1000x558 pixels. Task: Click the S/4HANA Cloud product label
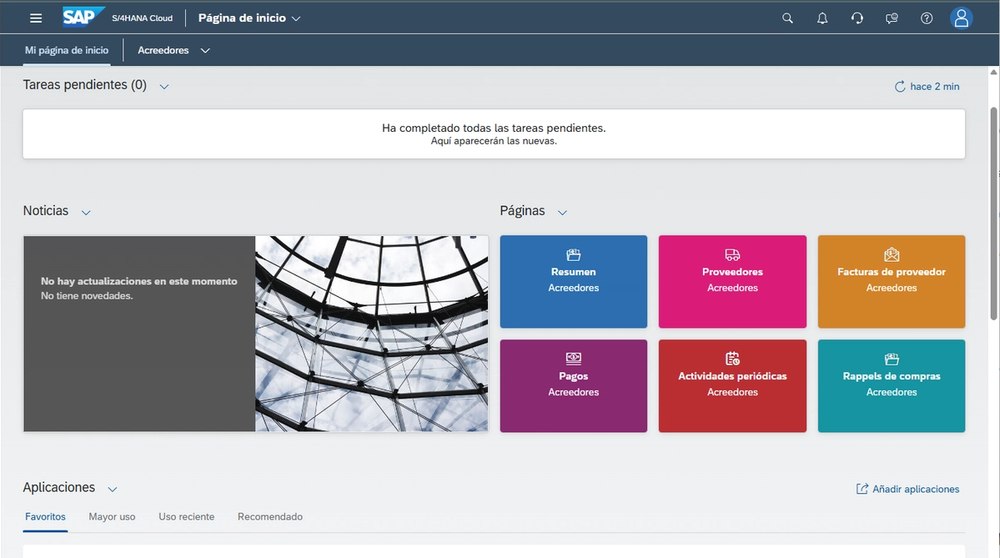click(x=142, y=18)
